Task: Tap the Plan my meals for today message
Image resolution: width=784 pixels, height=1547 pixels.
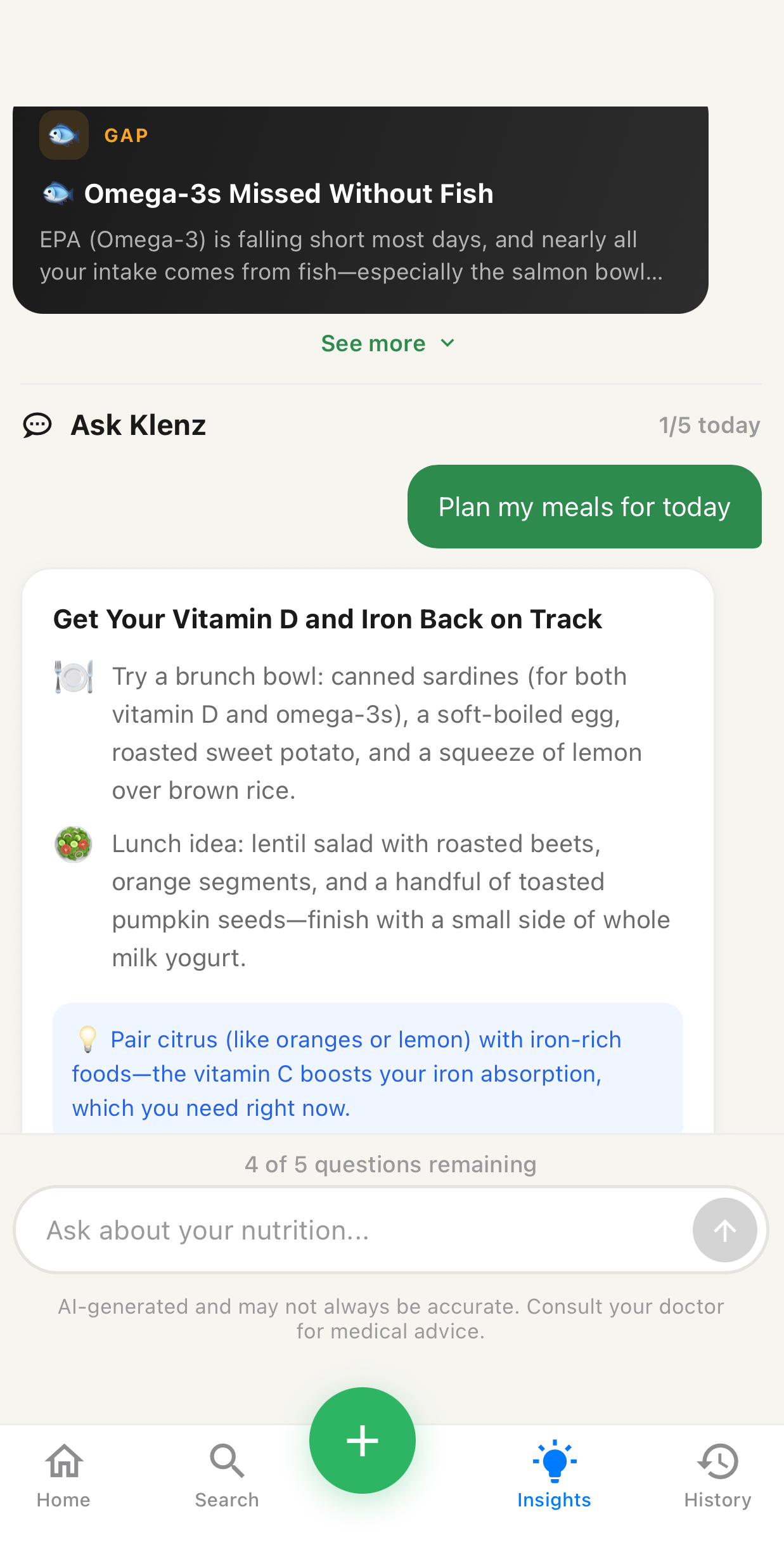Action: [584, 507]
